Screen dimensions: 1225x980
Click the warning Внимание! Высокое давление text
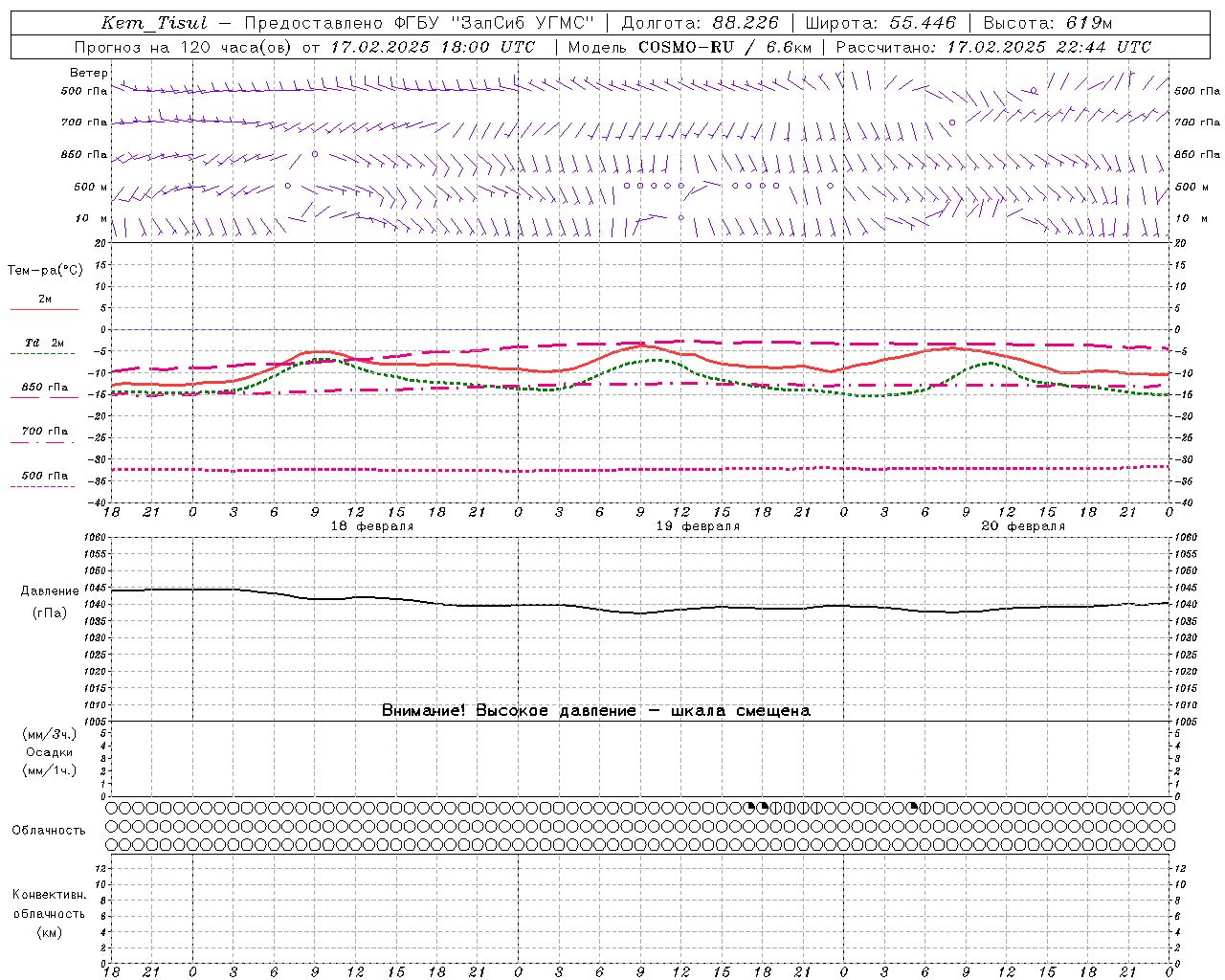pos(596,711)
